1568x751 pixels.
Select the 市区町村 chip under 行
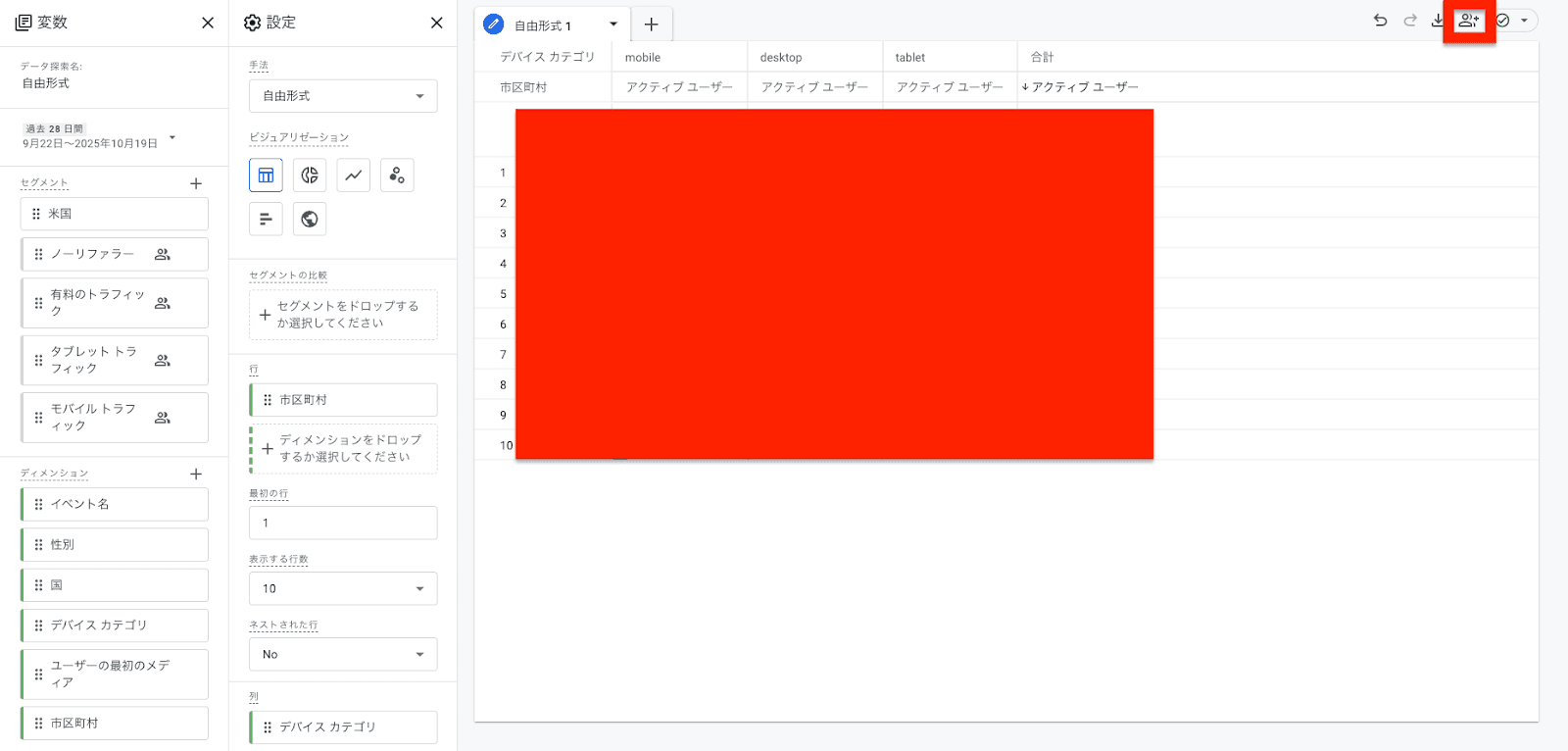(343, 400)
